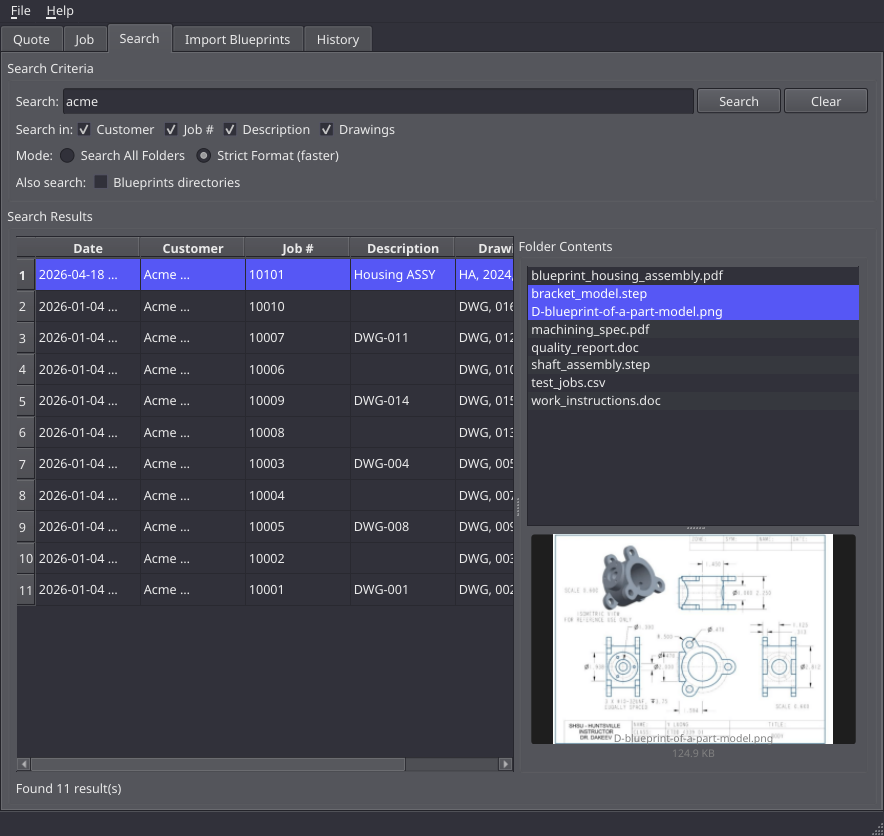
Task: Select machining_spec.pdf in Folder Contents
Action: click(x=693, y=329)
